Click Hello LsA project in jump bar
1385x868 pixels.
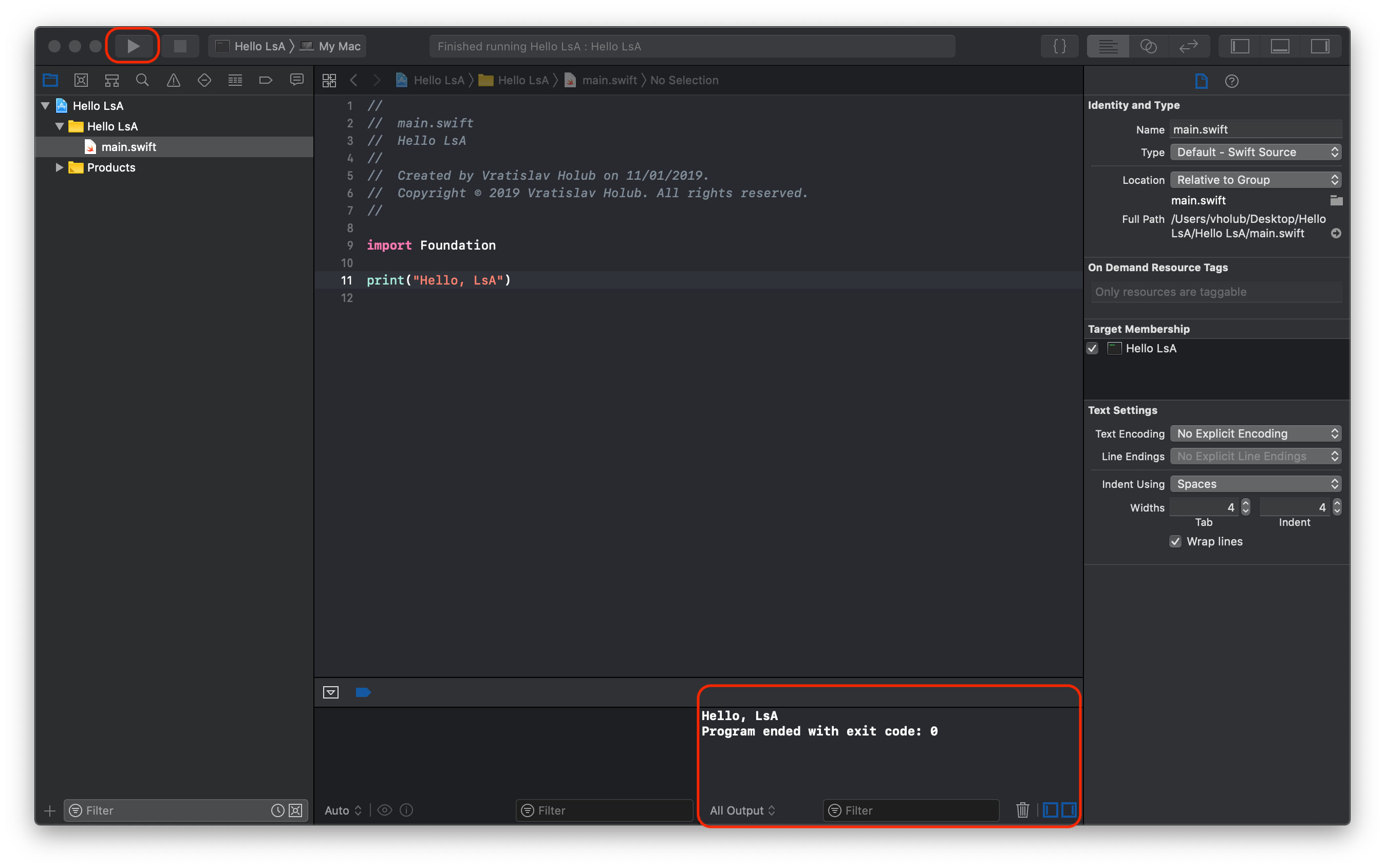(430, 80)
